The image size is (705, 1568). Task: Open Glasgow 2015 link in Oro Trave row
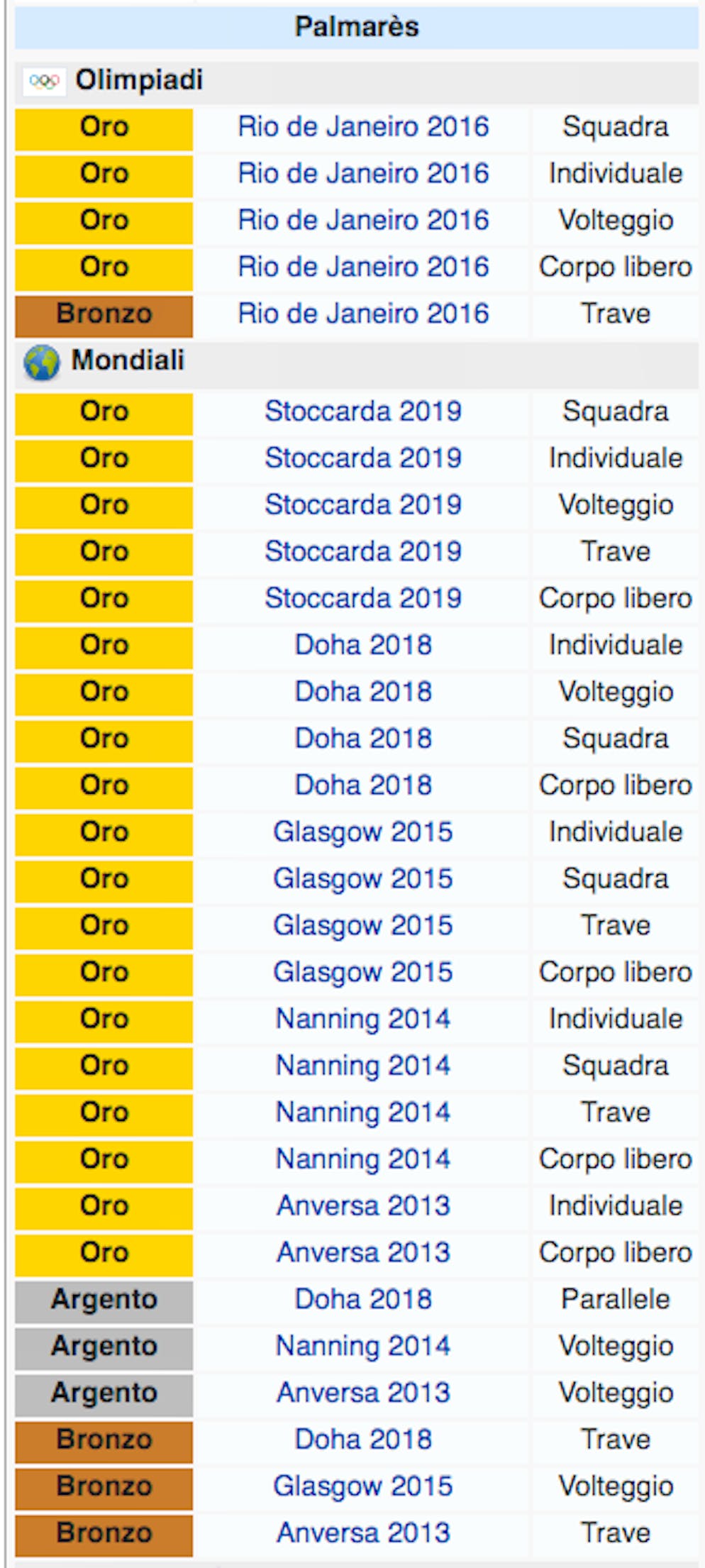pos(363,926)
